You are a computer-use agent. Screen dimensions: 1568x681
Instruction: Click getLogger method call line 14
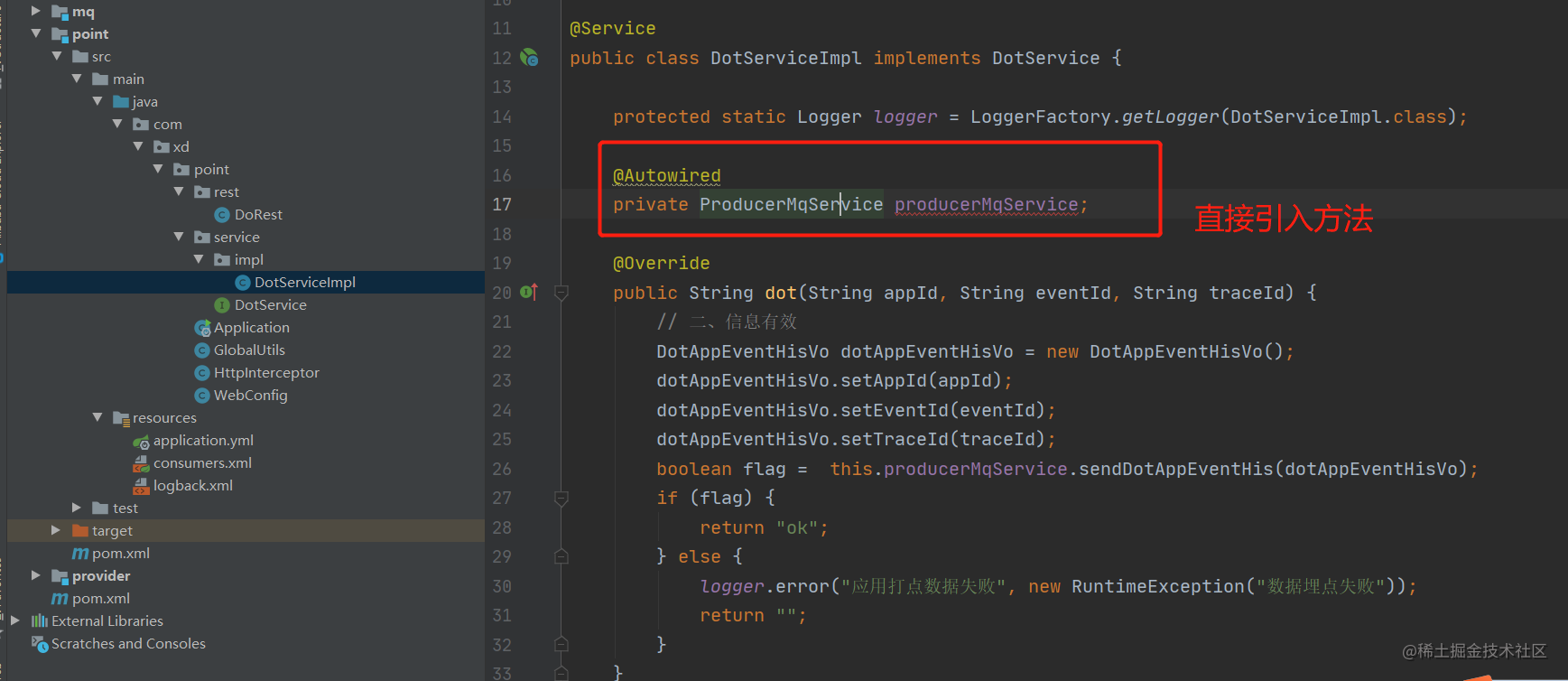[x=1171, y=117]
